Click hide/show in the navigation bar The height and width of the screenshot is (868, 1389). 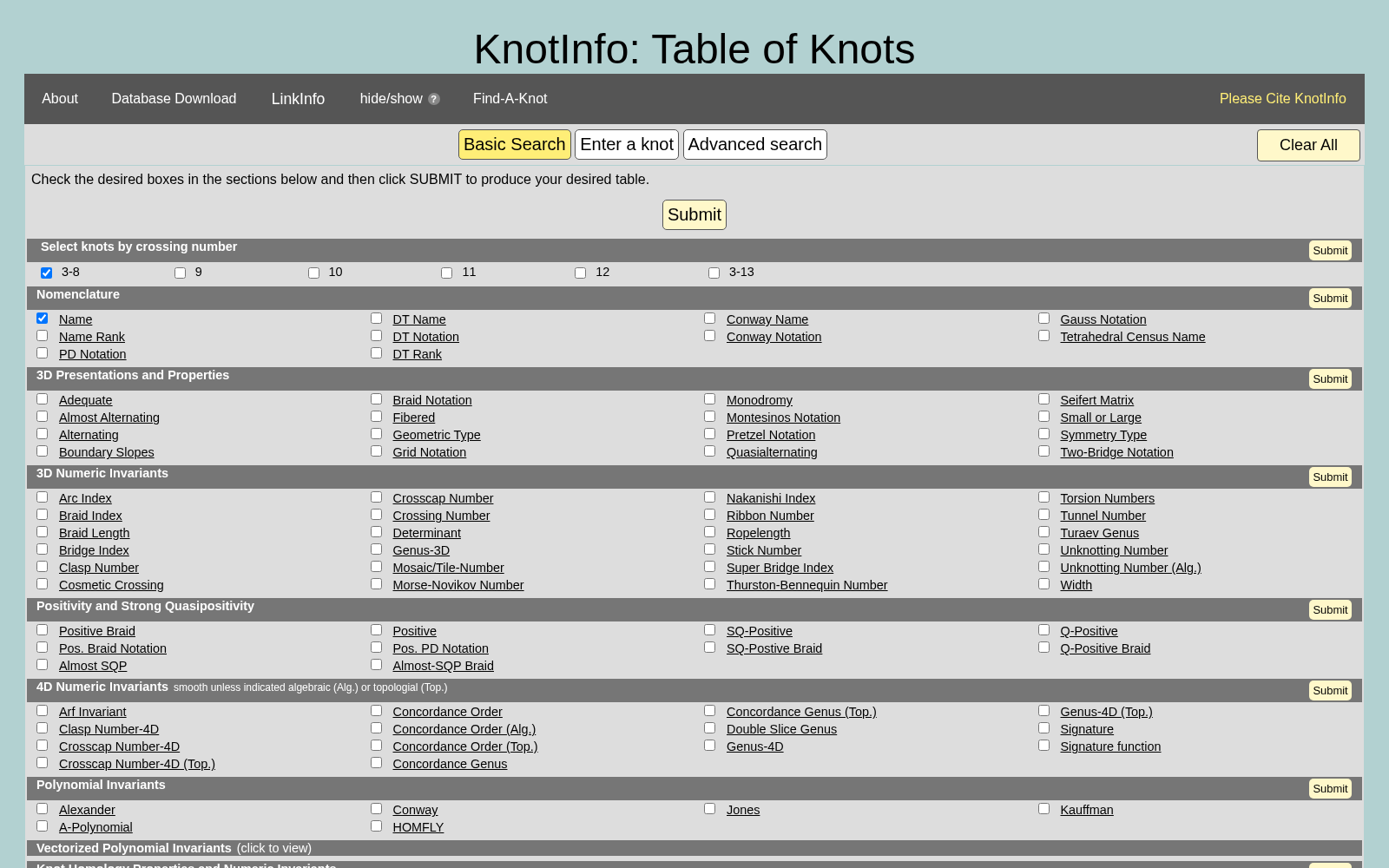(x=392, y=99)
